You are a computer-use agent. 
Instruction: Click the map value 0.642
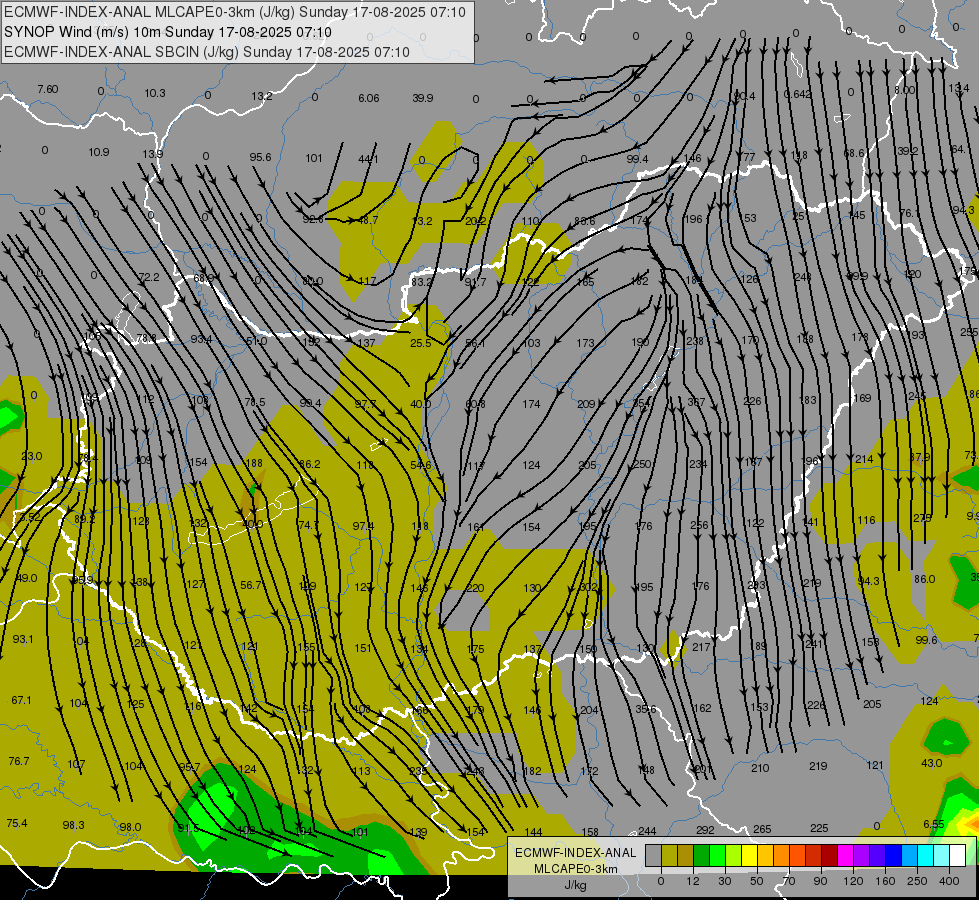click(x=797, y=94)
